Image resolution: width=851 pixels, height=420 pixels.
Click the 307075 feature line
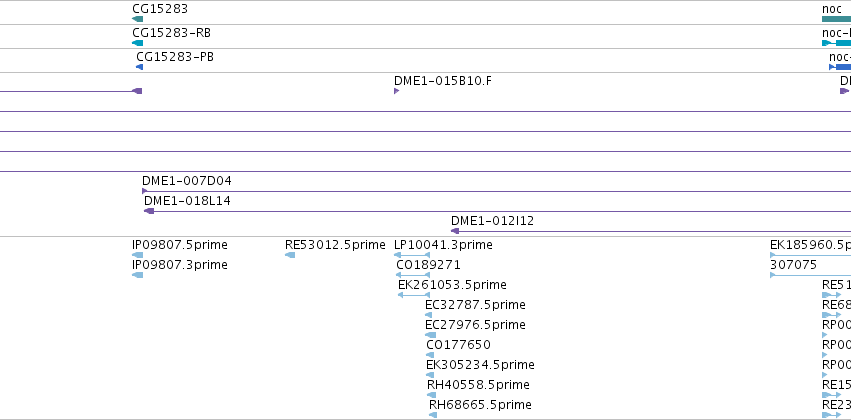point(810,275)
